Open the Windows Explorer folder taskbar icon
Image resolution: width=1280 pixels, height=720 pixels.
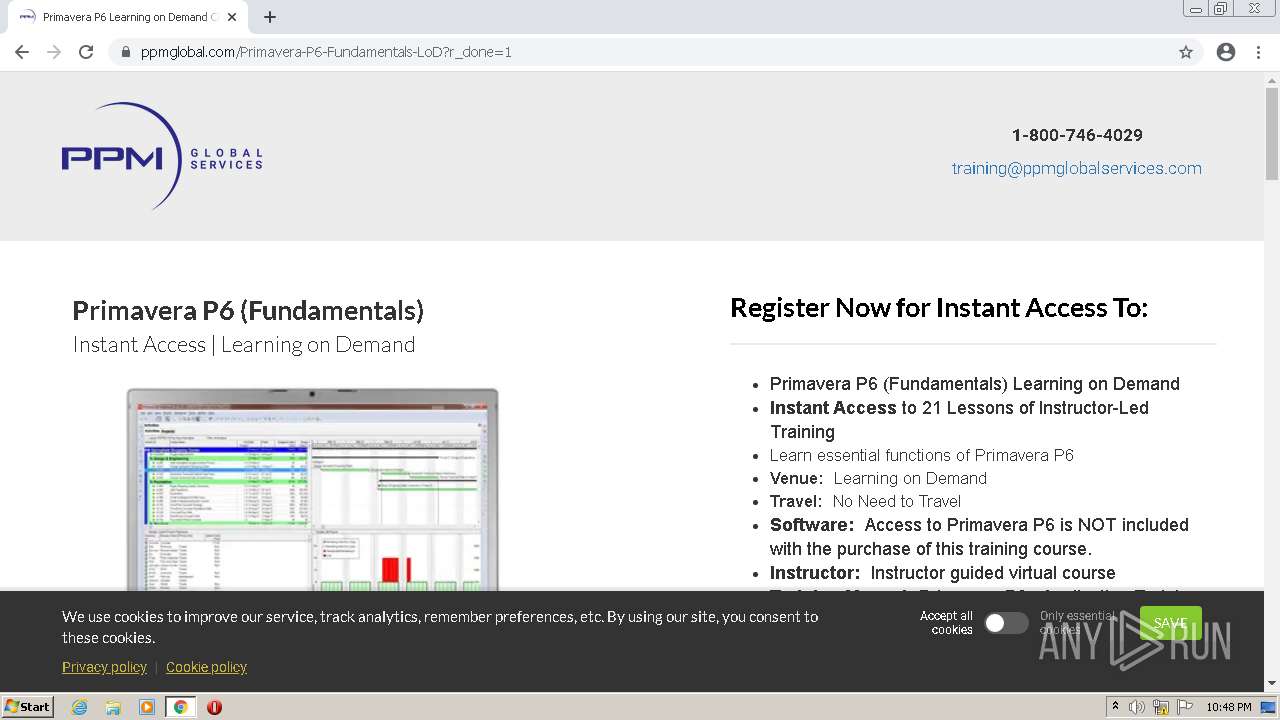[x=113, y=707]
